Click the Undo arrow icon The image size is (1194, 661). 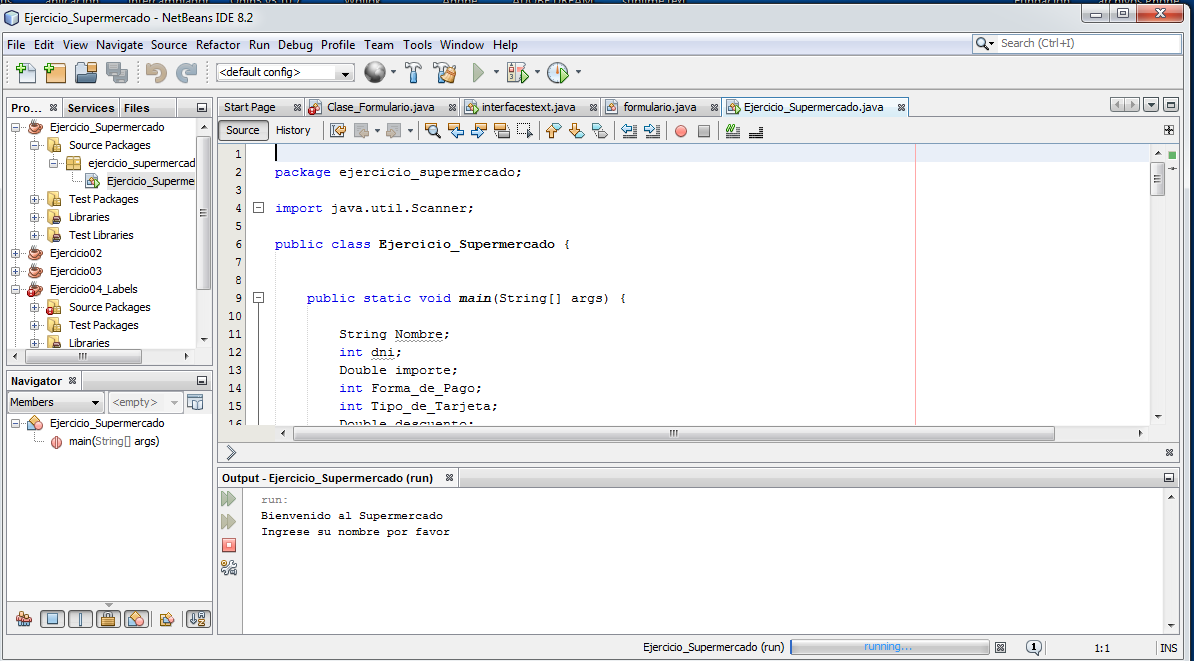click(155, 72)
